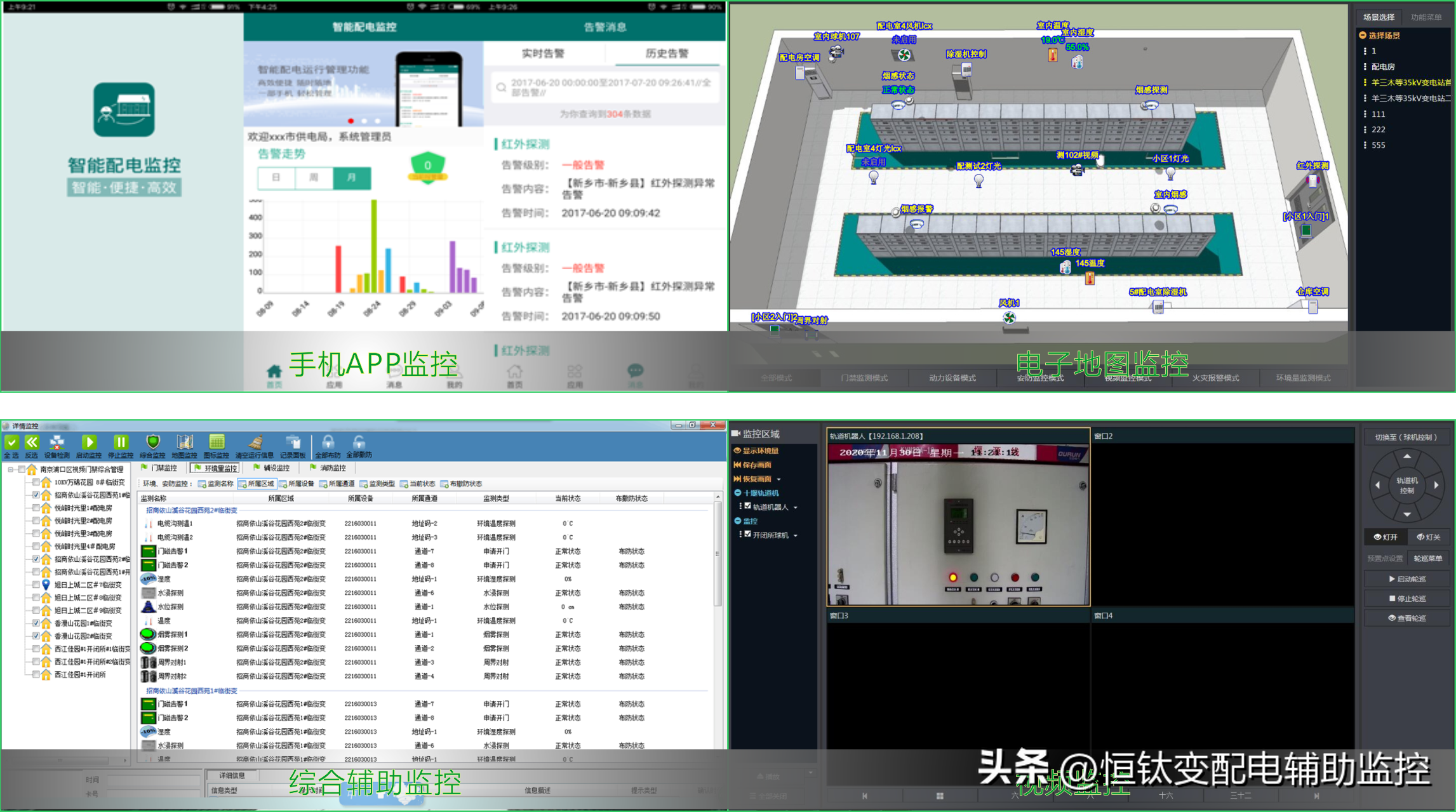Switch to the 消防监控 tab
Image resolution: width=1456 pixels, height=812 pixels.
pos(328,468)
